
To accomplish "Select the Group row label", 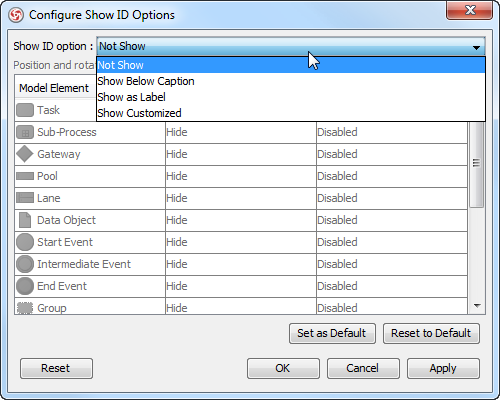I will pyautogui.click(x=52, y=308).
